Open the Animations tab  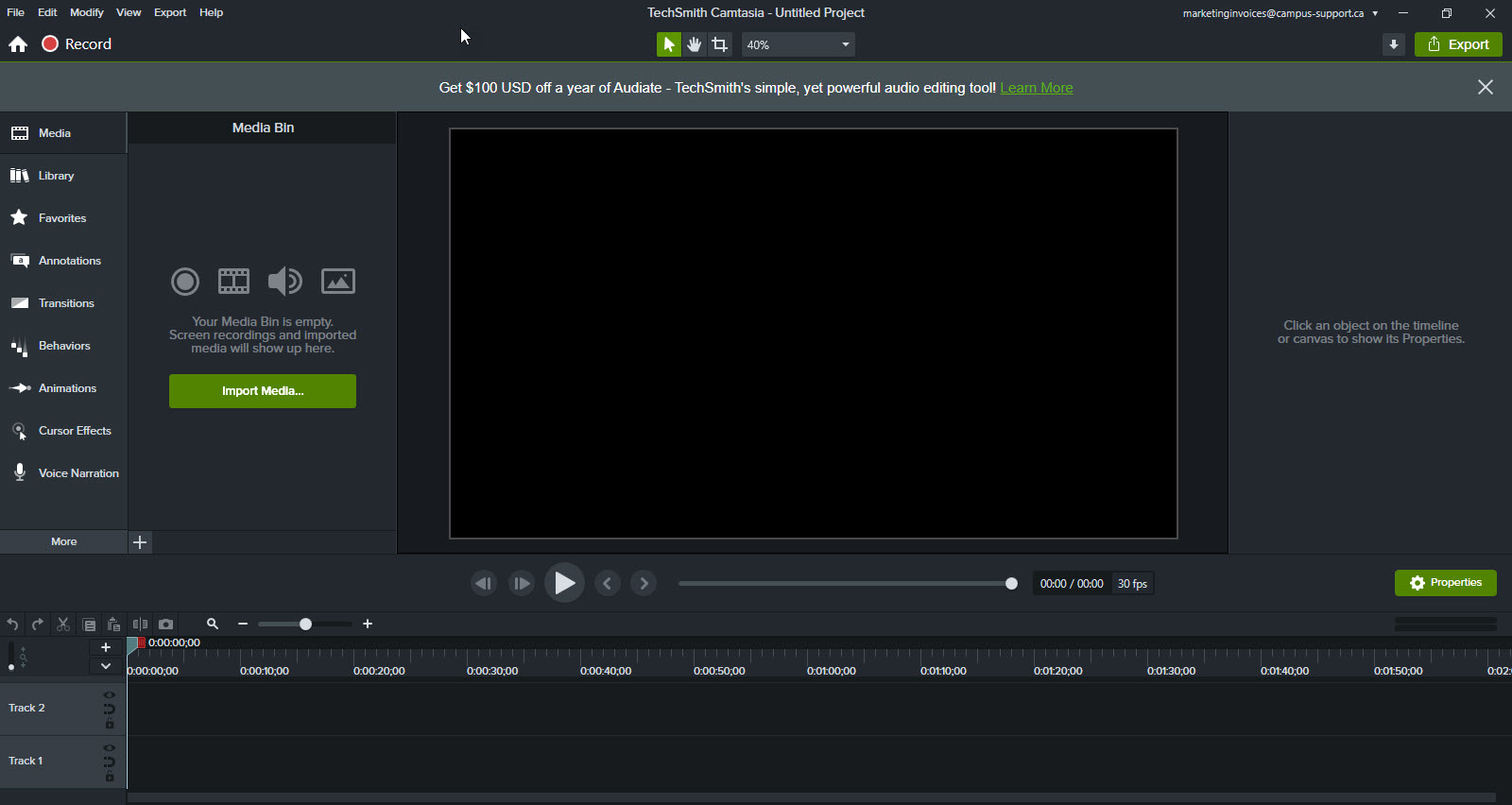(63, 388)
